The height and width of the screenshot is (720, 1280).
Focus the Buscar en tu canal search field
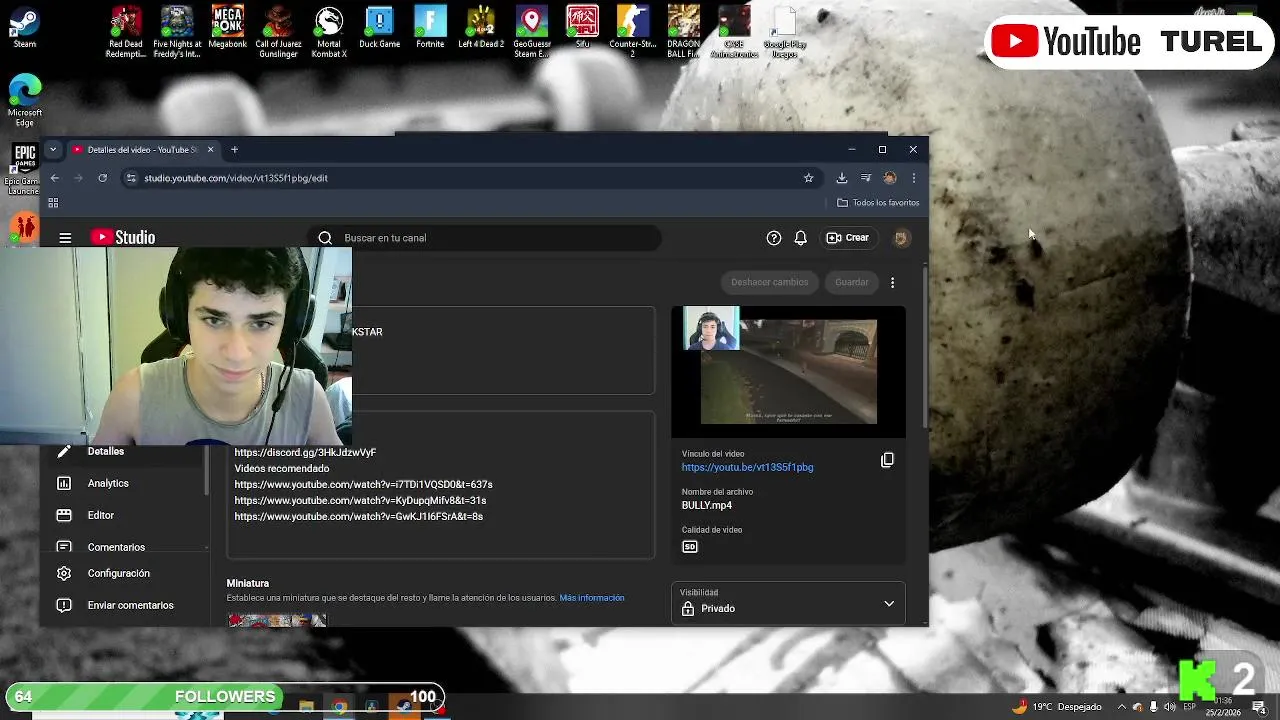[x=485, y=238]
